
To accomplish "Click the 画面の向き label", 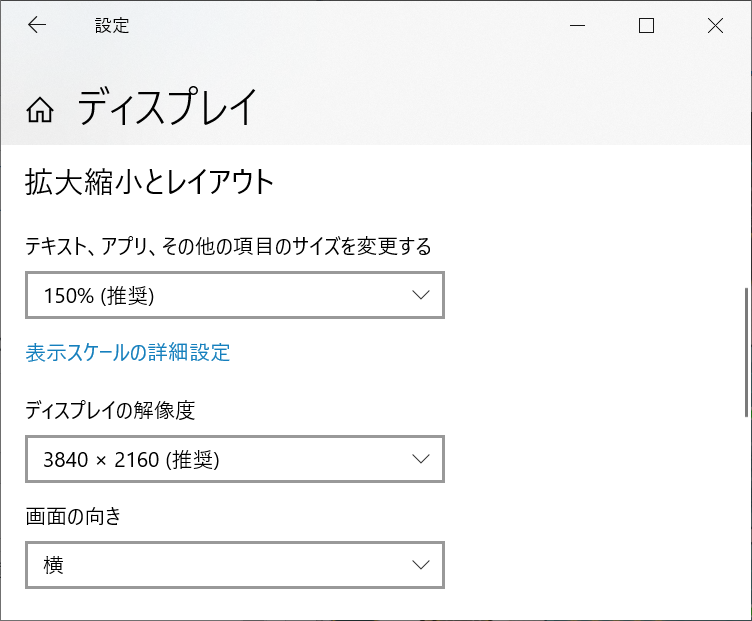I will pyautogui.click(x=73, y=516).
